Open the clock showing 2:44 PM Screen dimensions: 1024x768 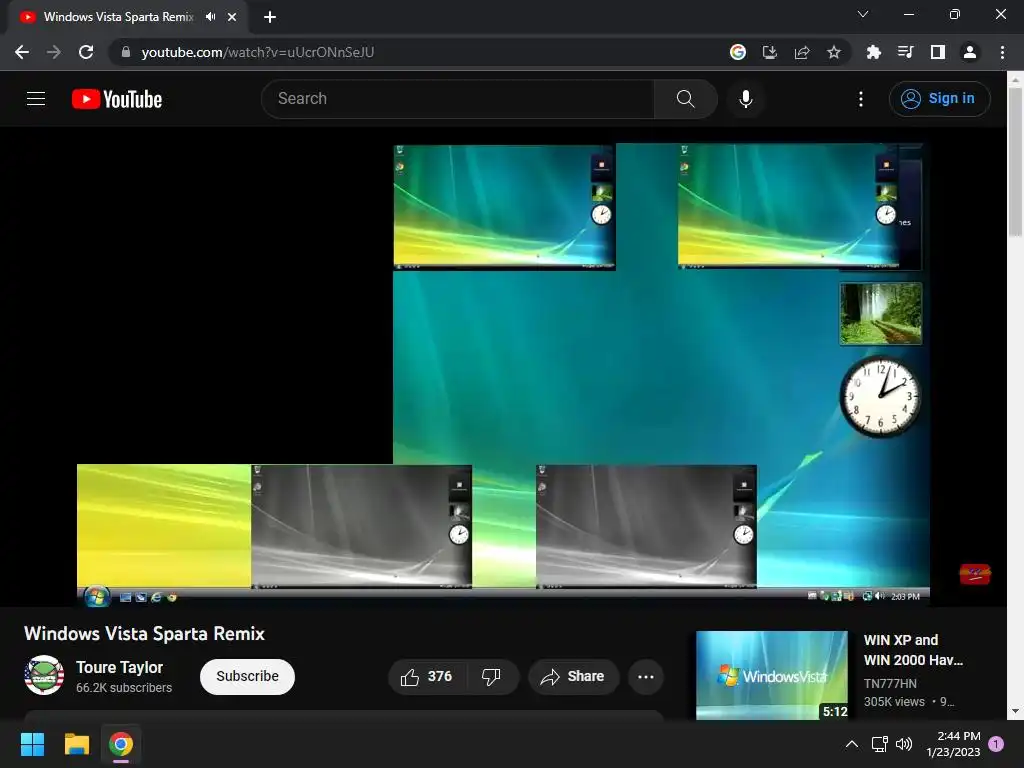pos(953,744)
